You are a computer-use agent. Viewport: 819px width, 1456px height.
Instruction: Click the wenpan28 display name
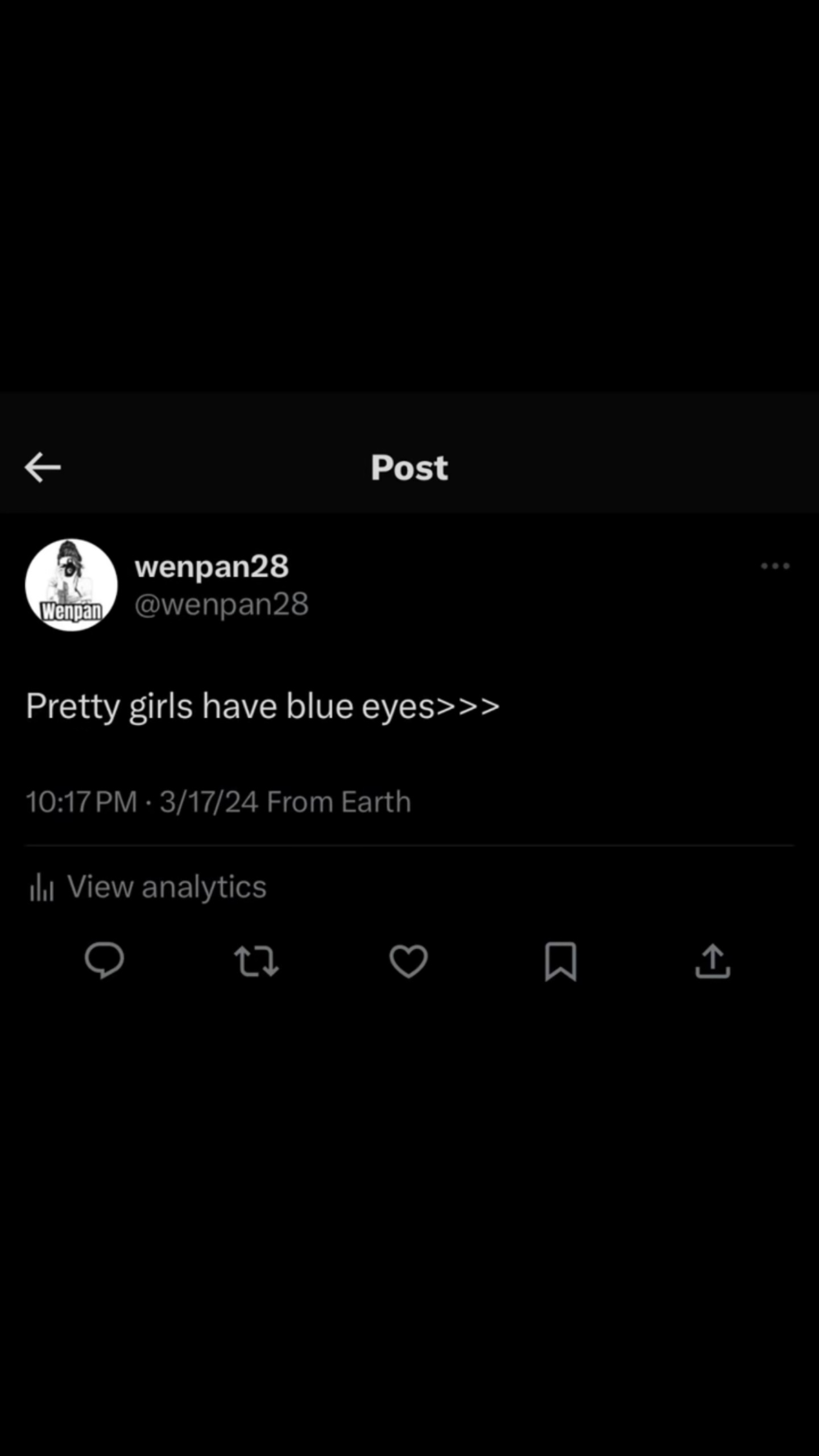tap(212, 566)
